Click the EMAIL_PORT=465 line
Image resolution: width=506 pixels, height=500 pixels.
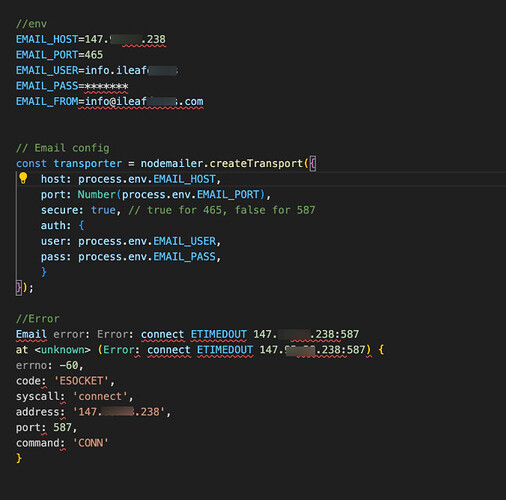point(59,55)
